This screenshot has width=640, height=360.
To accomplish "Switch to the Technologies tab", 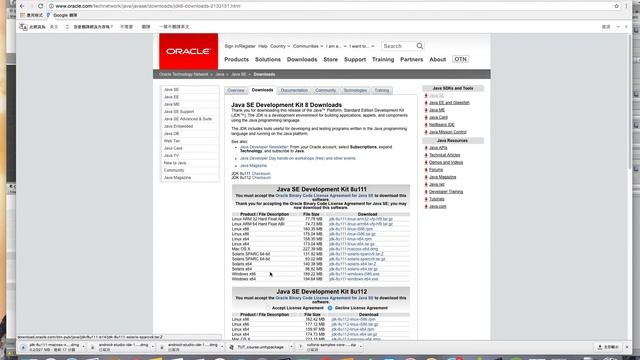I will tap(355, 91).
